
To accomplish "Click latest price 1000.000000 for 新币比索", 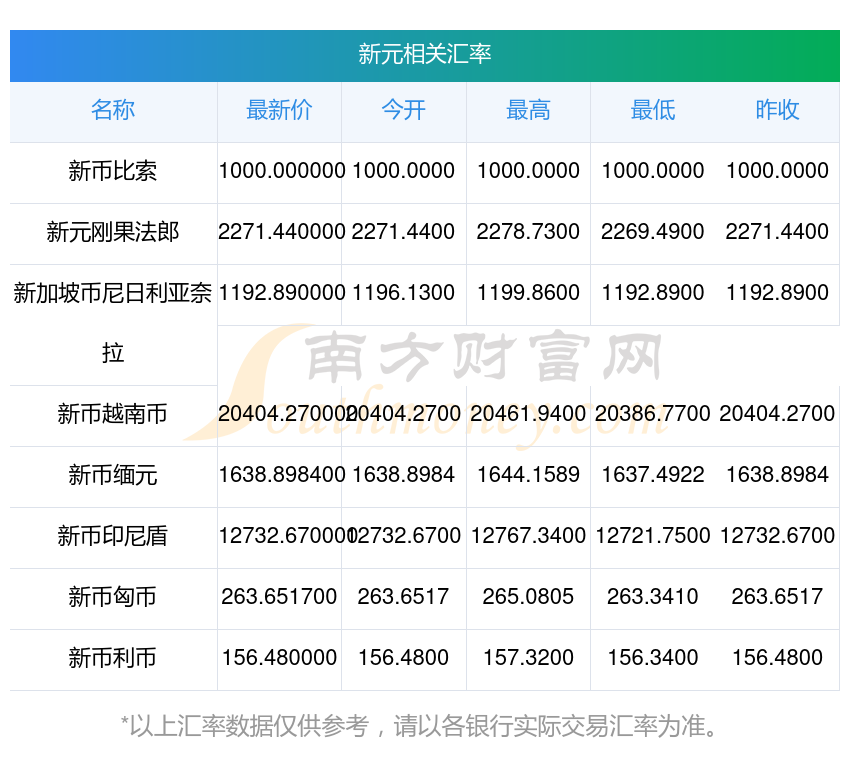I will pyautogui.click(x=282, y=171).
